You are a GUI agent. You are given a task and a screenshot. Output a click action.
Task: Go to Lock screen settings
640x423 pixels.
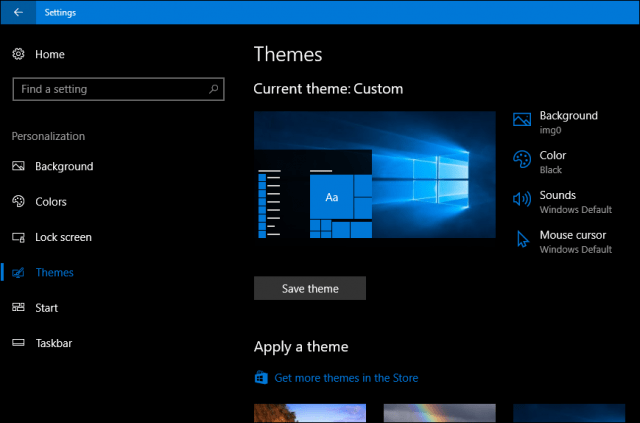click(x=63, y=237)
